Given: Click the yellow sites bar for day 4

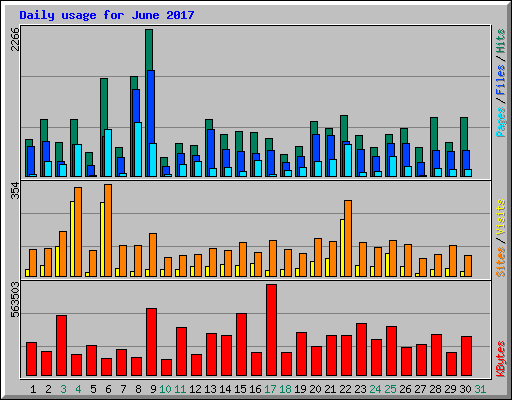Looking at the screenshot, I should coord(72,239).
